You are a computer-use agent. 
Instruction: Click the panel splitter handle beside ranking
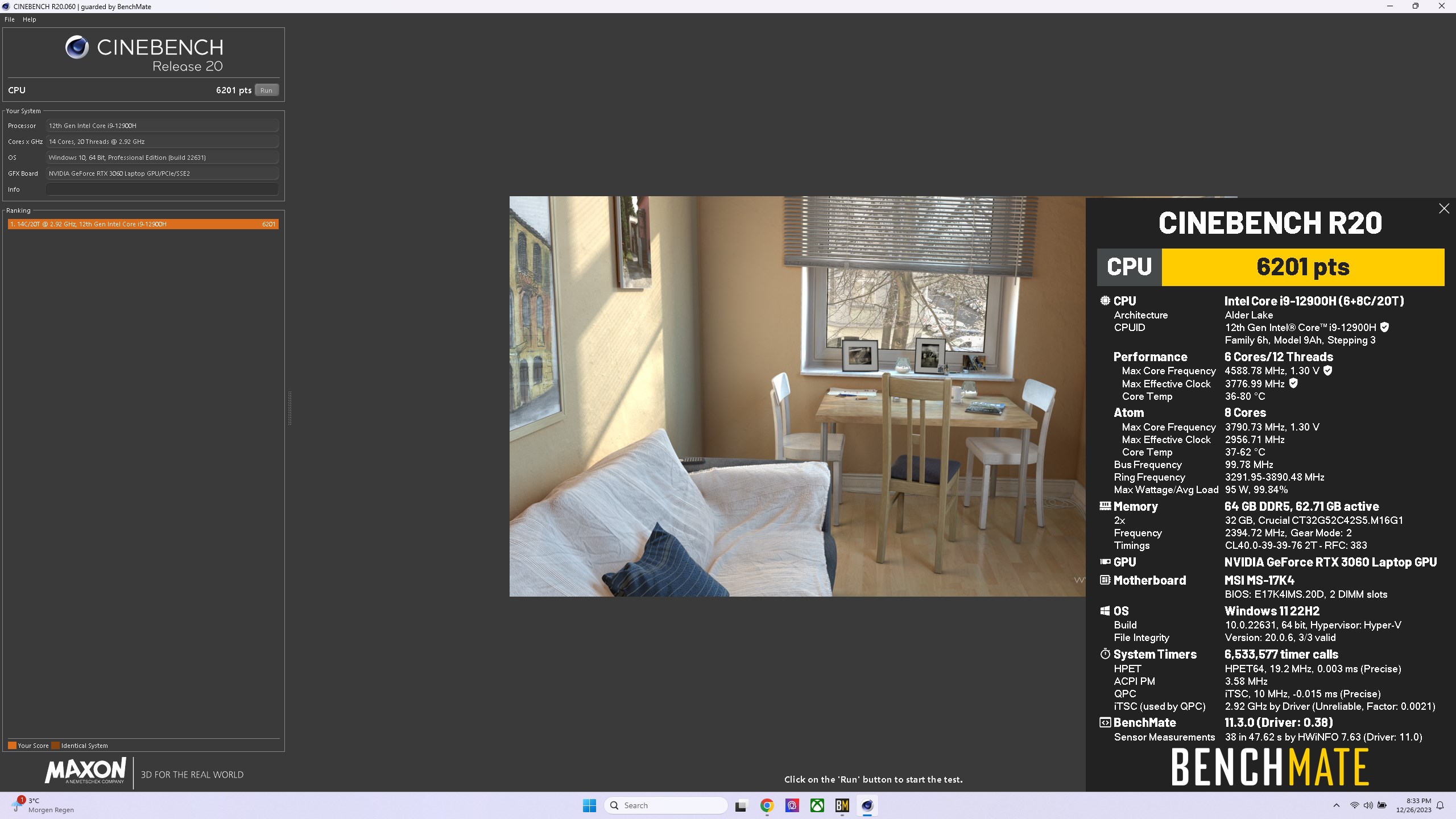pyautogui.click(x=290, y=408)
